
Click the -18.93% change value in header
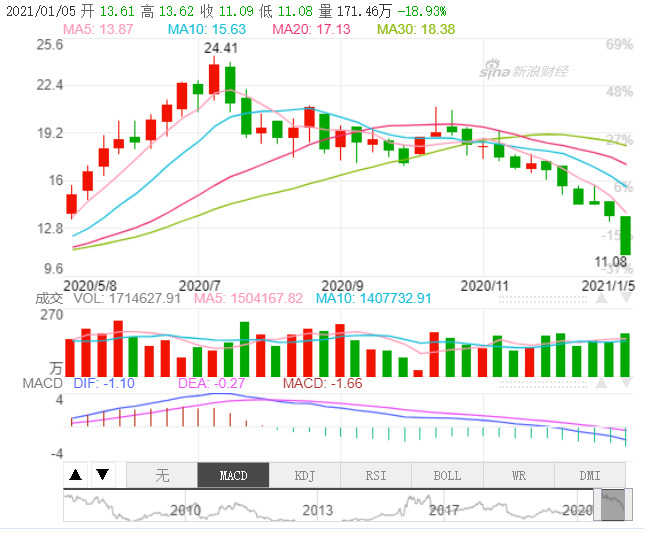click(x=422, y=11)
